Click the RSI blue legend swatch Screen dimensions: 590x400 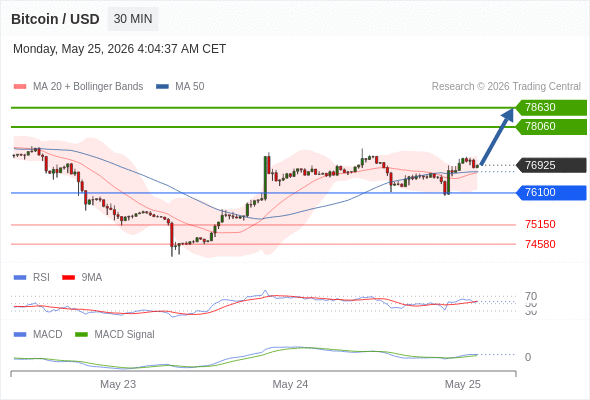point(20,278)
